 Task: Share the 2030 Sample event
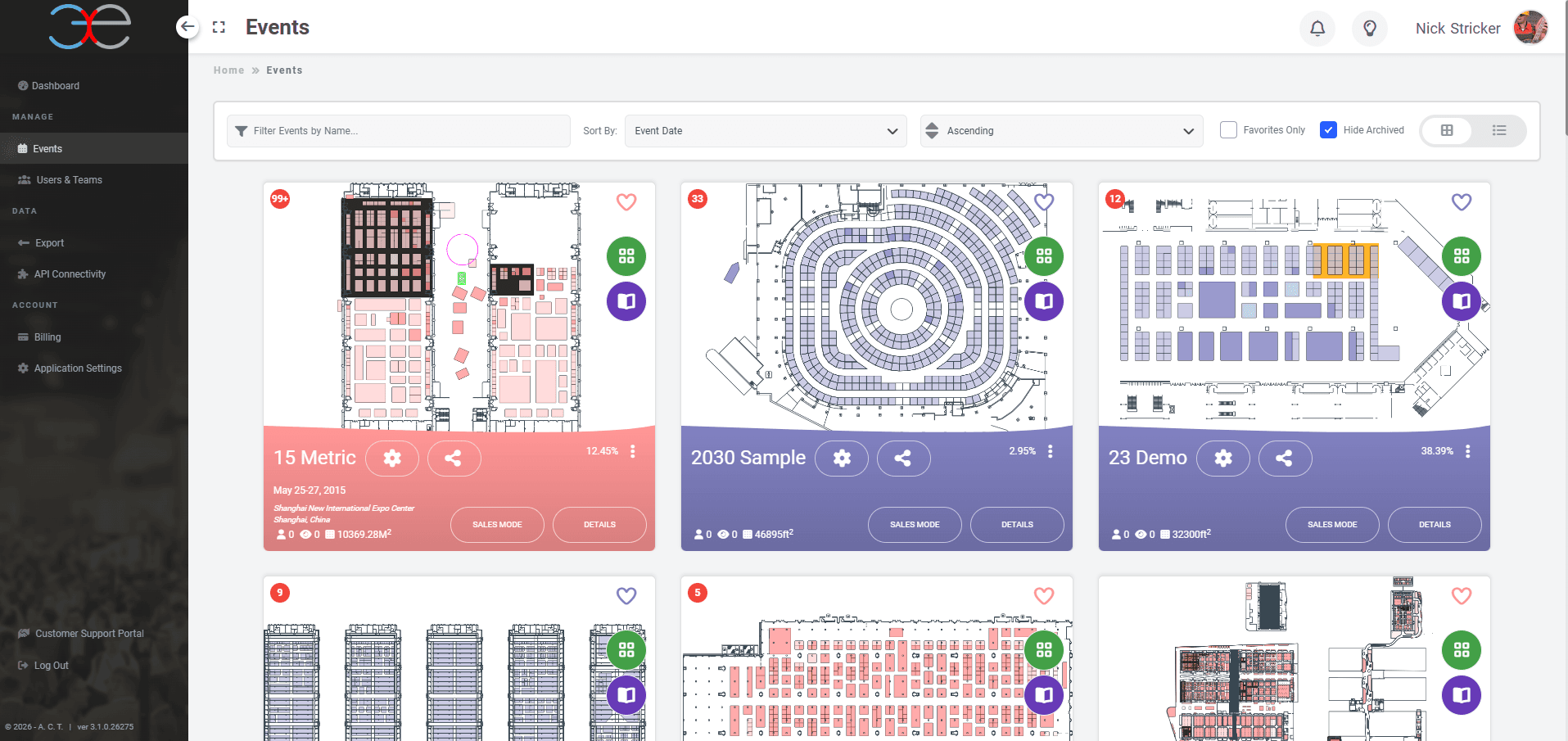903,459
